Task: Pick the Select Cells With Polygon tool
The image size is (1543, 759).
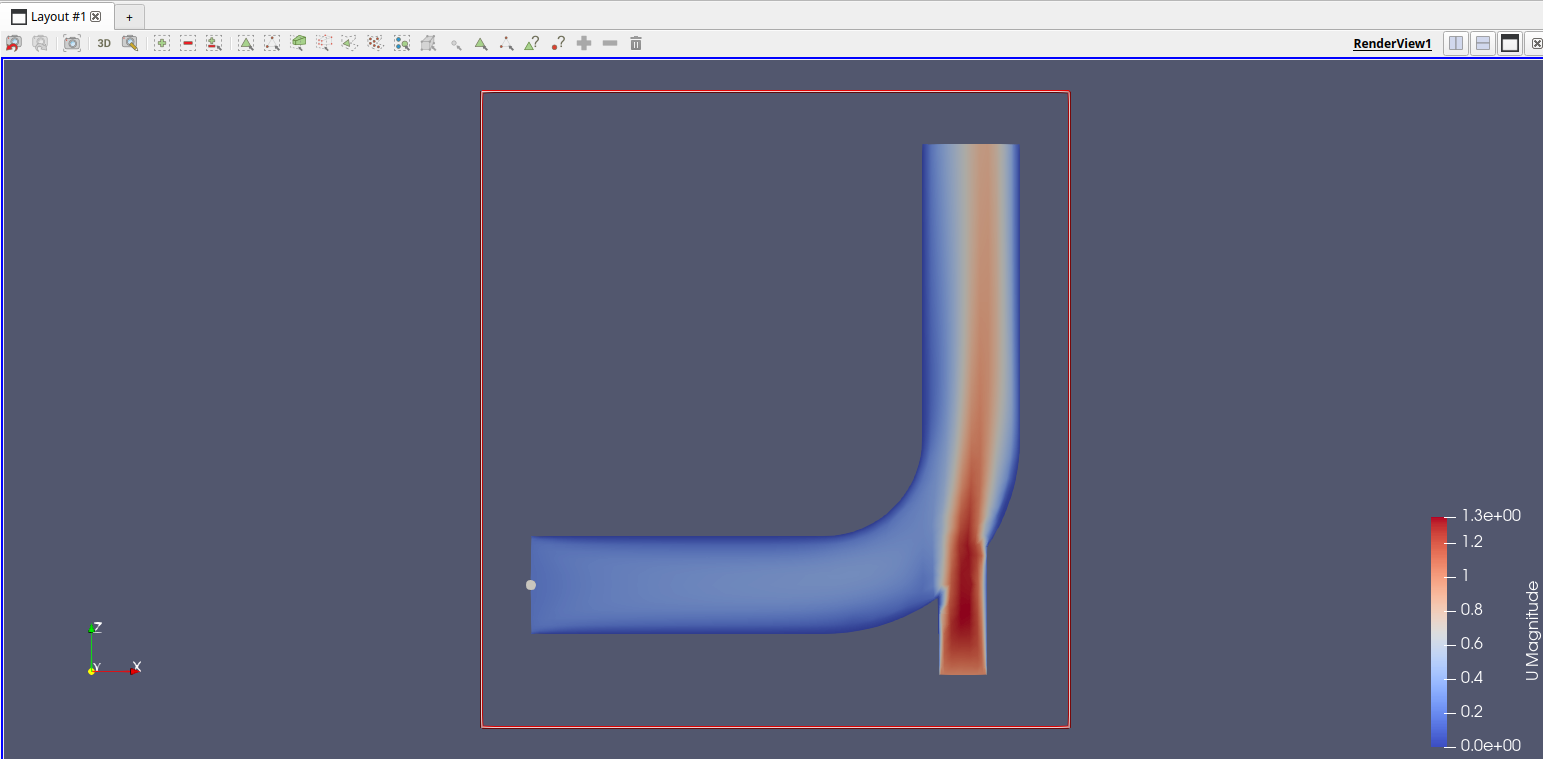Action: (x=350, y=43)
